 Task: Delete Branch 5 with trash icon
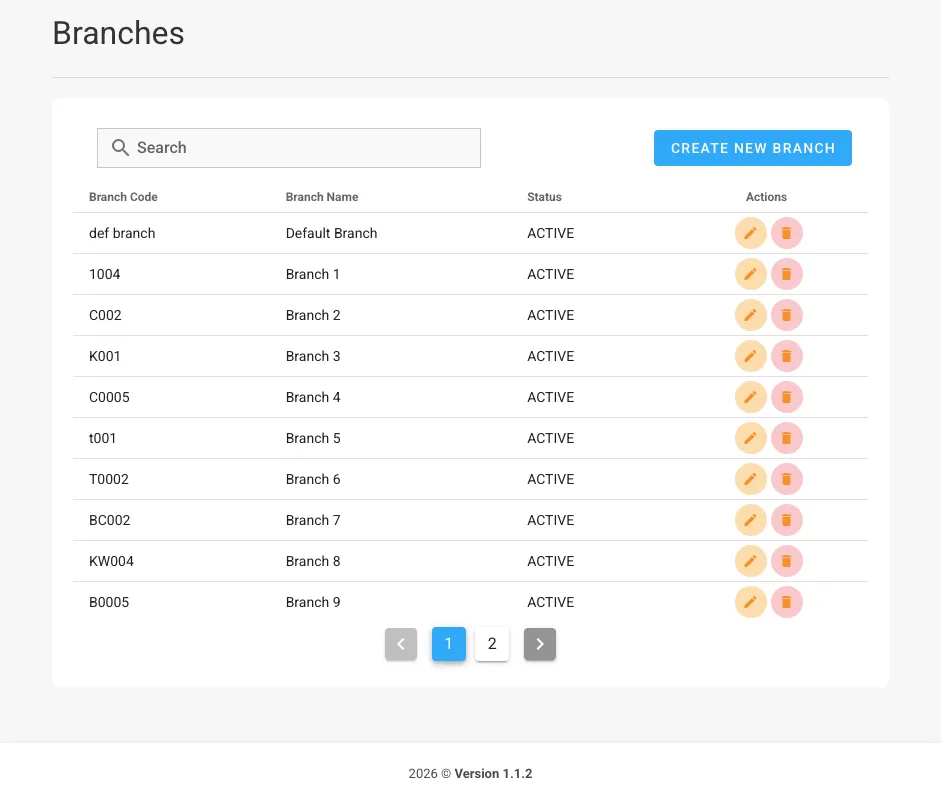point(786,438)
